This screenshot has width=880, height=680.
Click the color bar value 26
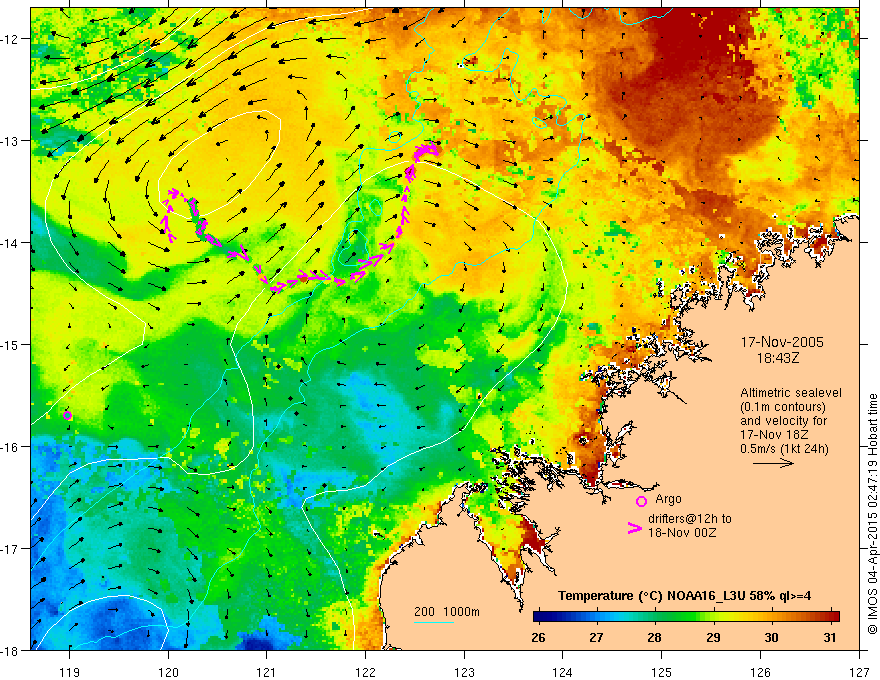tap(538, 637)
